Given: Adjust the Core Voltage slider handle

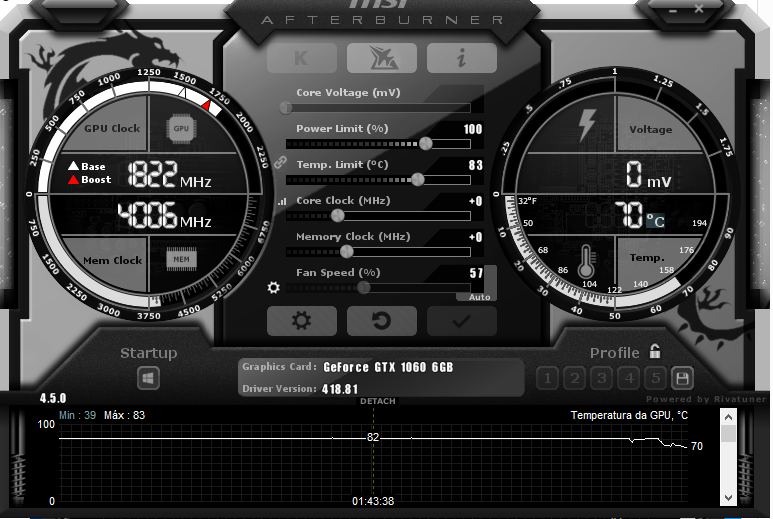Looking at the screenshot, I should [x=285, y=107].
